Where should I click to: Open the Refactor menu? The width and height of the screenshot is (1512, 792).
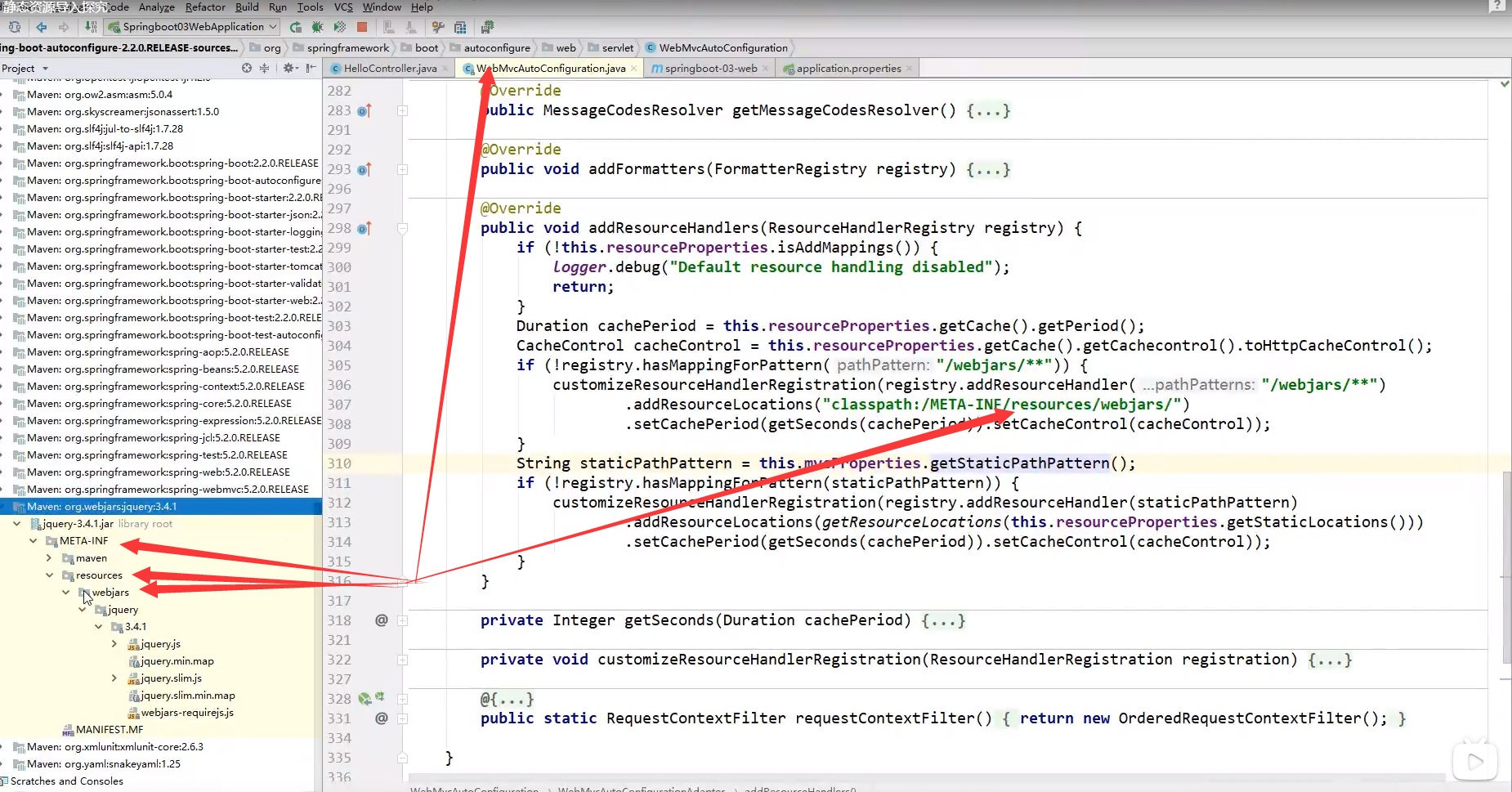[205, 7]
